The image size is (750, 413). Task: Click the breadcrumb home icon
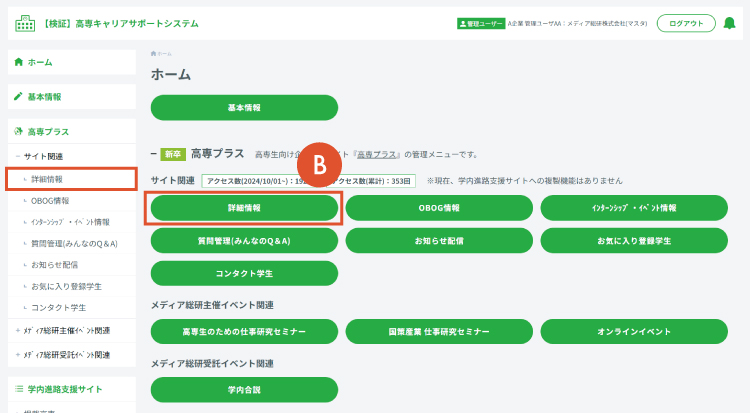tap(153, 54)
